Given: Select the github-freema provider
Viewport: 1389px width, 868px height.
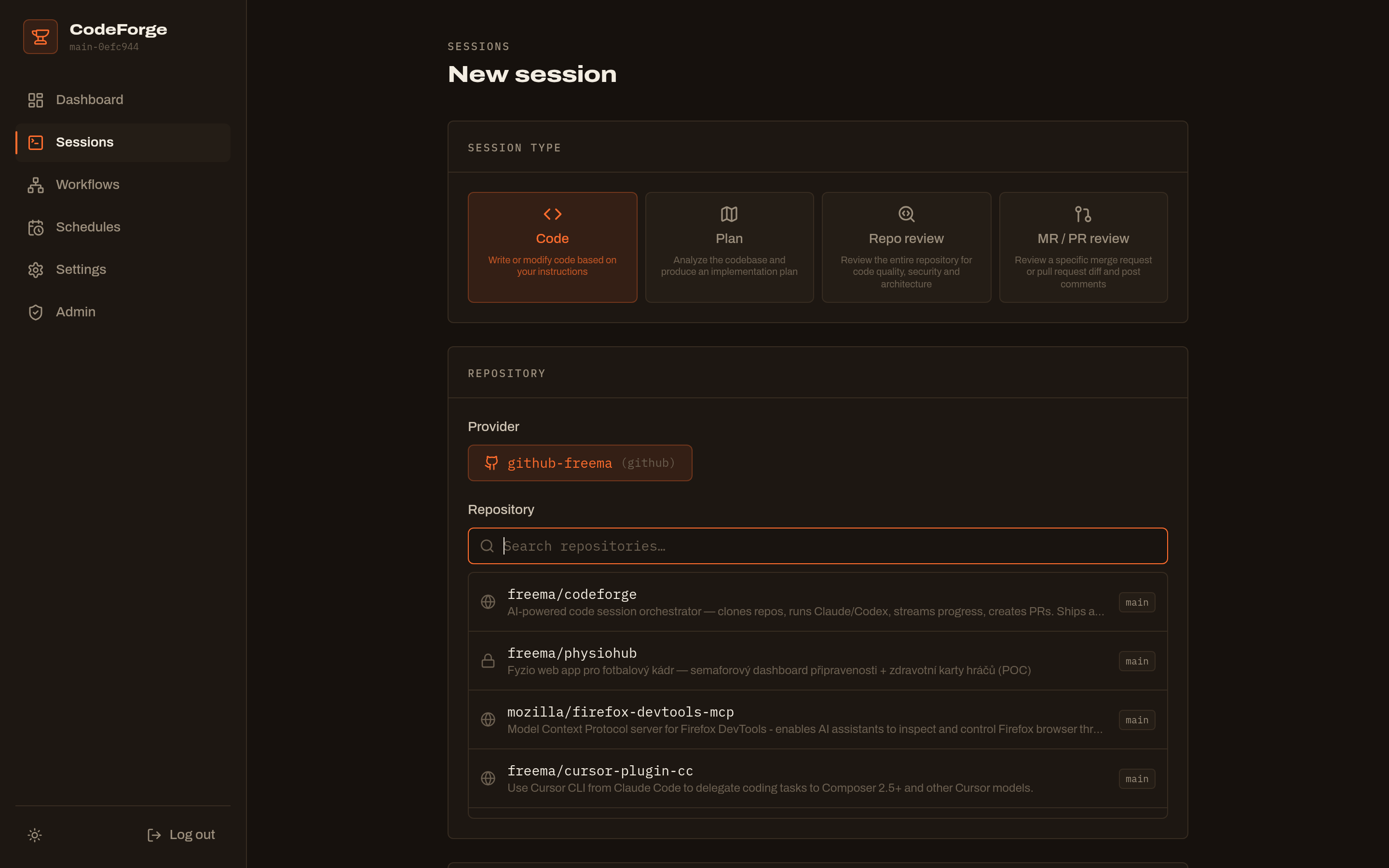Looking at the screenshot, I should point(580,463).
